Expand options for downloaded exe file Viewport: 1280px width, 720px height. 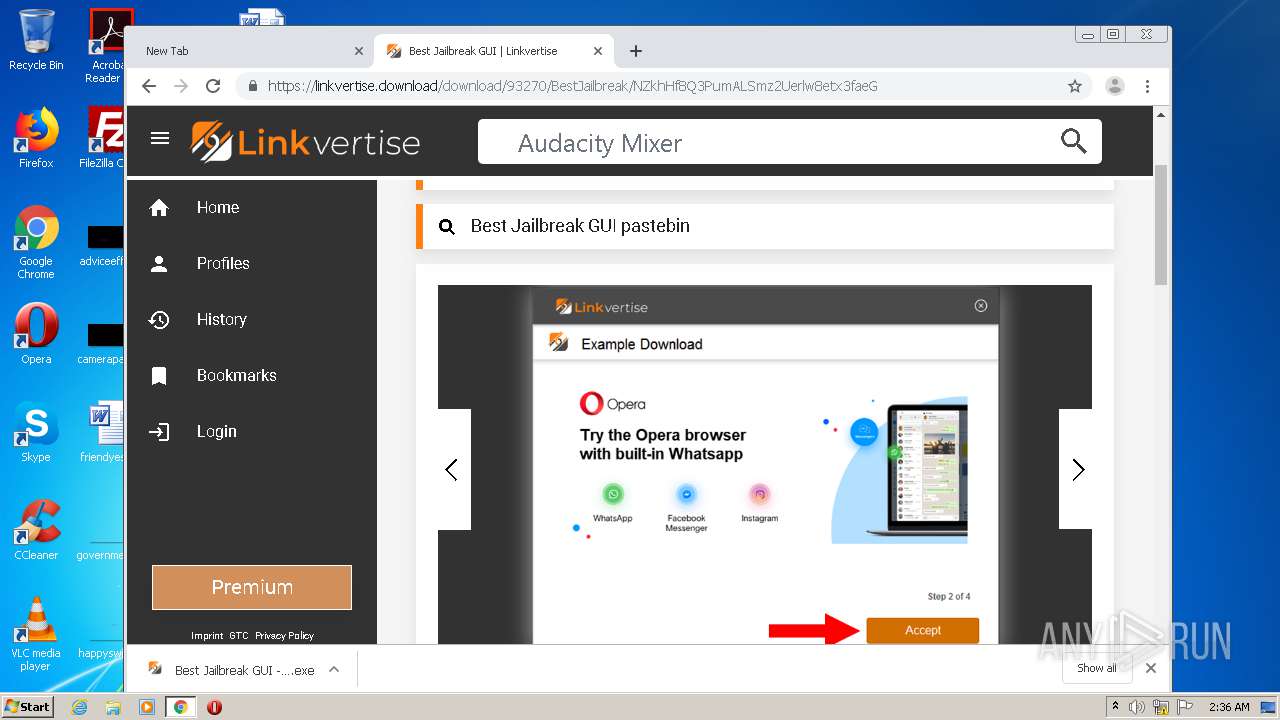(x=334, y=669)
